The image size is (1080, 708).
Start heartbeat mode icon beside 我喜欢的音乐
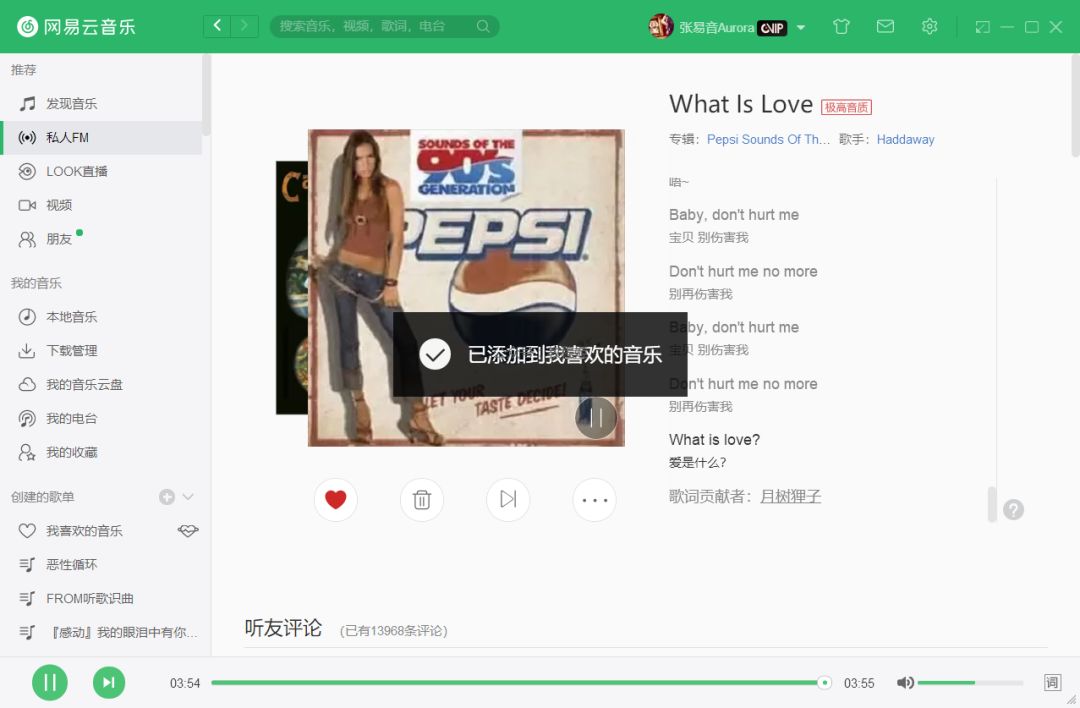point(188,530)
